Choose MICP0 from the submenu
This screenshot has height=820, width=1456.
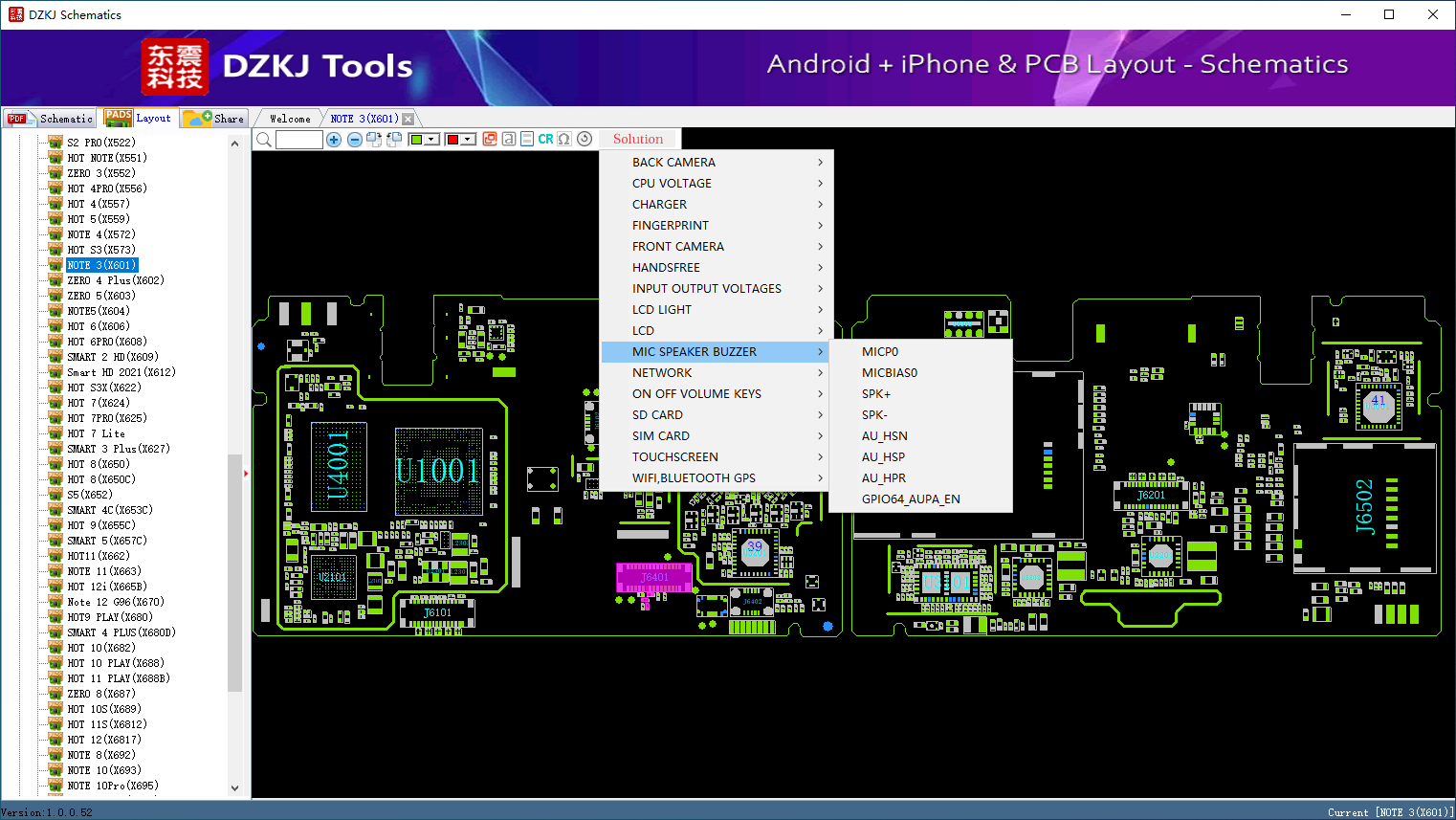(x=920, y=352)
